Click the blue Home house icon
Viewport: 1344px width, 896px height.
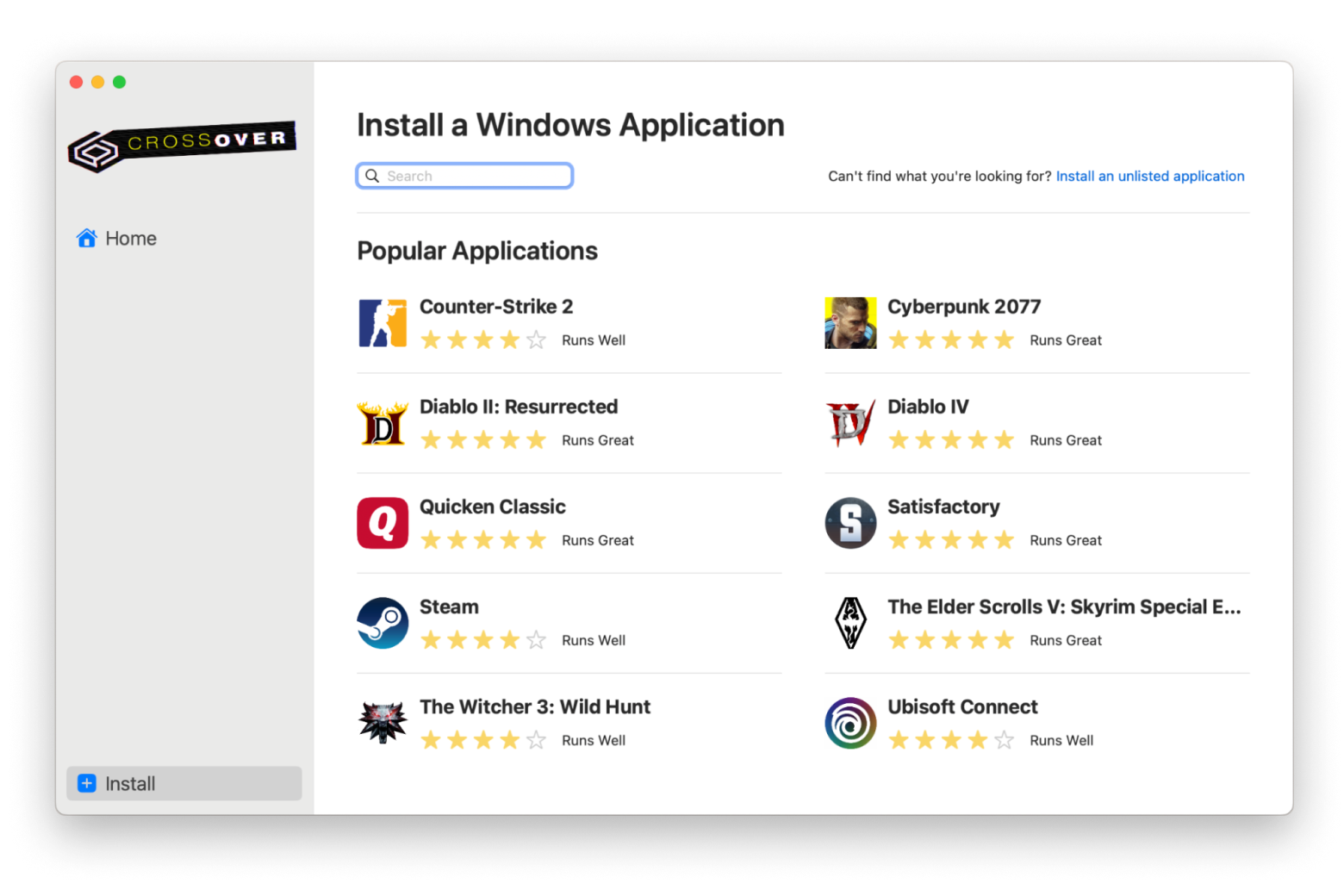(86, 238)
